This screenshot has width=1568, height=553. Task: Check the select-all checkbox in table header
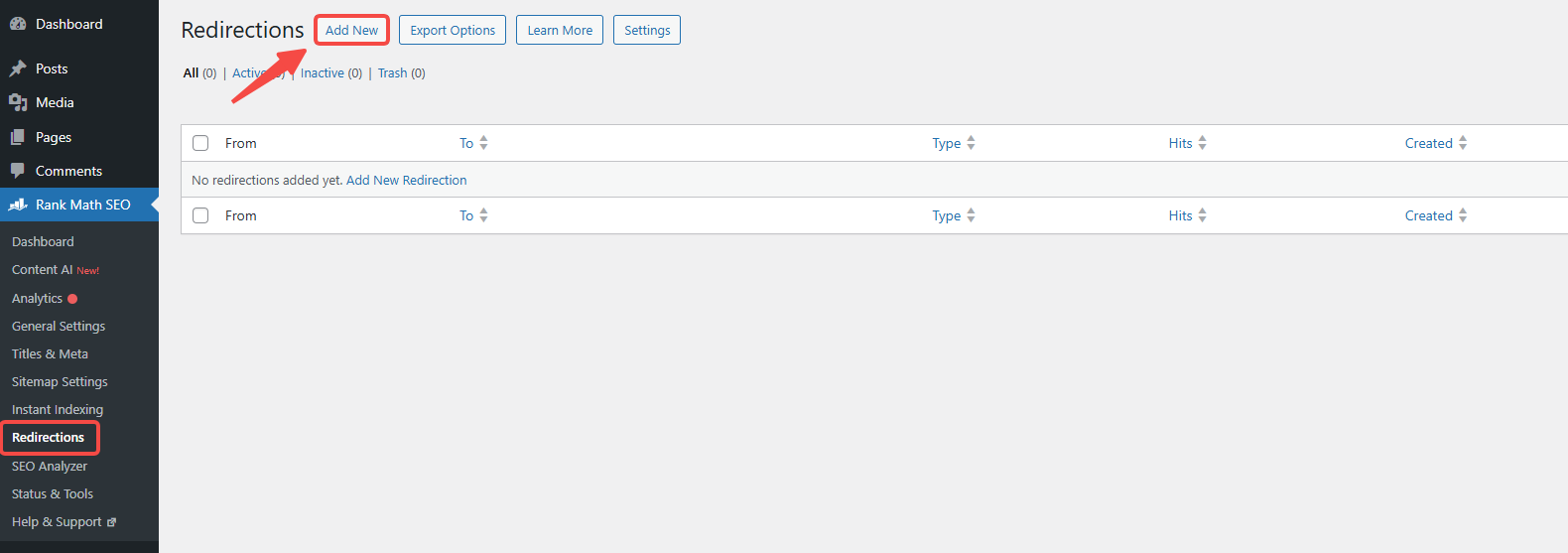coord(200,143)
